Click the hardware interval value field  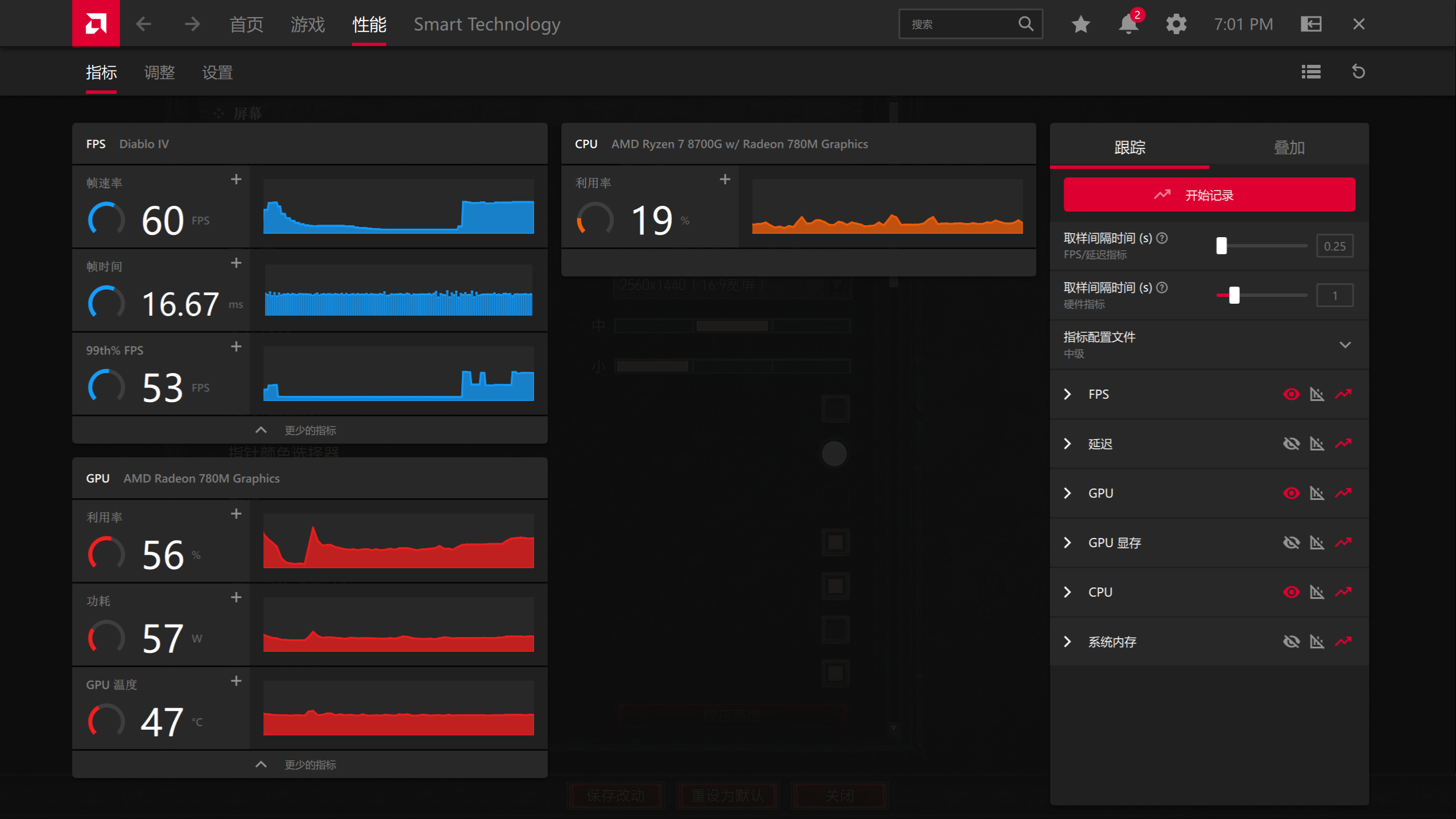[1334, 296]
